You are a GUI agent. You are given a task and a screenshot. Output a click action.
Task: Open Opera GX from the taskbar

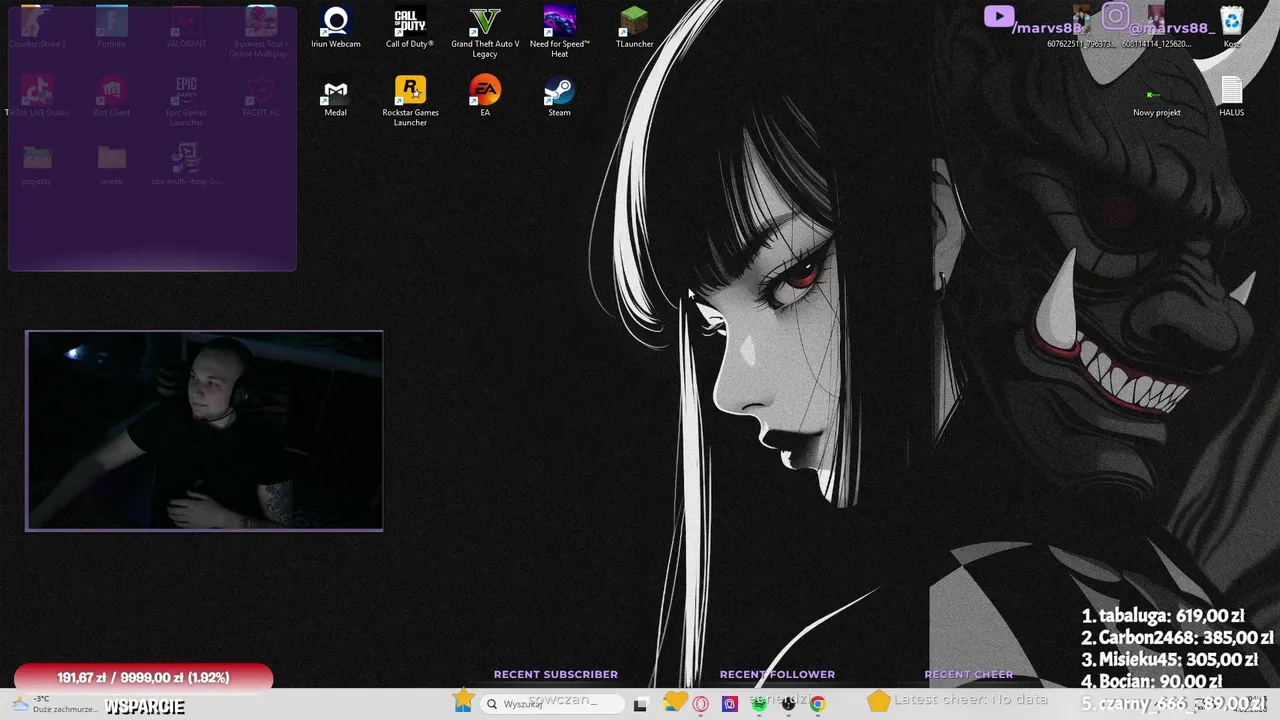coord(700,704)
